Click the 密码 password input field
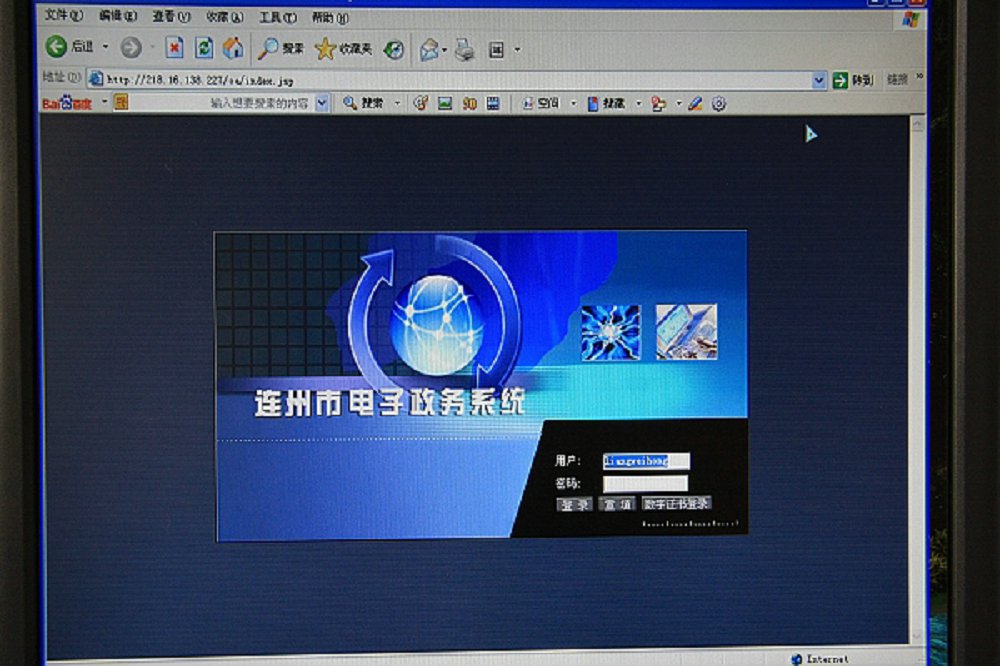Screen dimensions: 1000x666 (x=645, y=483)
